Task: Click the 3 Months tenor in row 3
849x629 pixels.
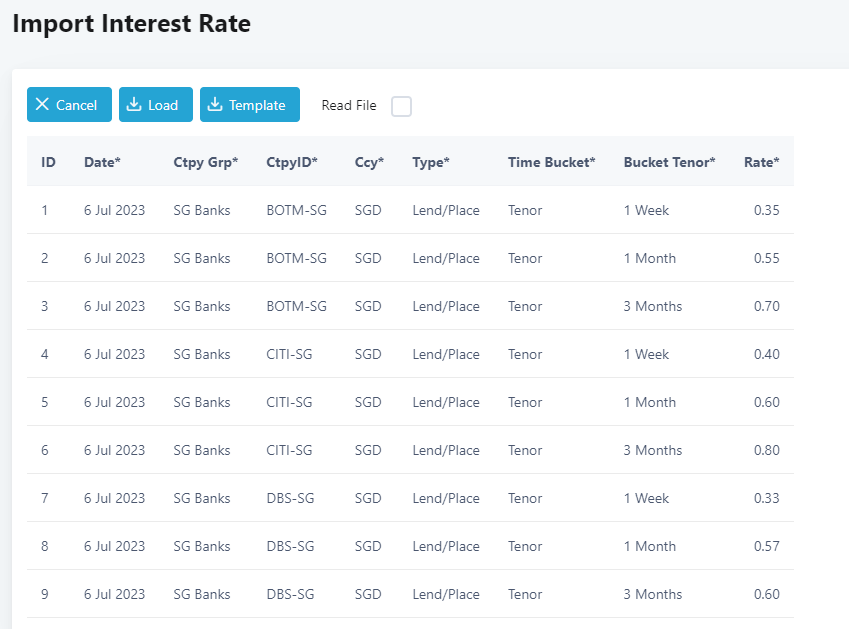Action: click(652, 306)
